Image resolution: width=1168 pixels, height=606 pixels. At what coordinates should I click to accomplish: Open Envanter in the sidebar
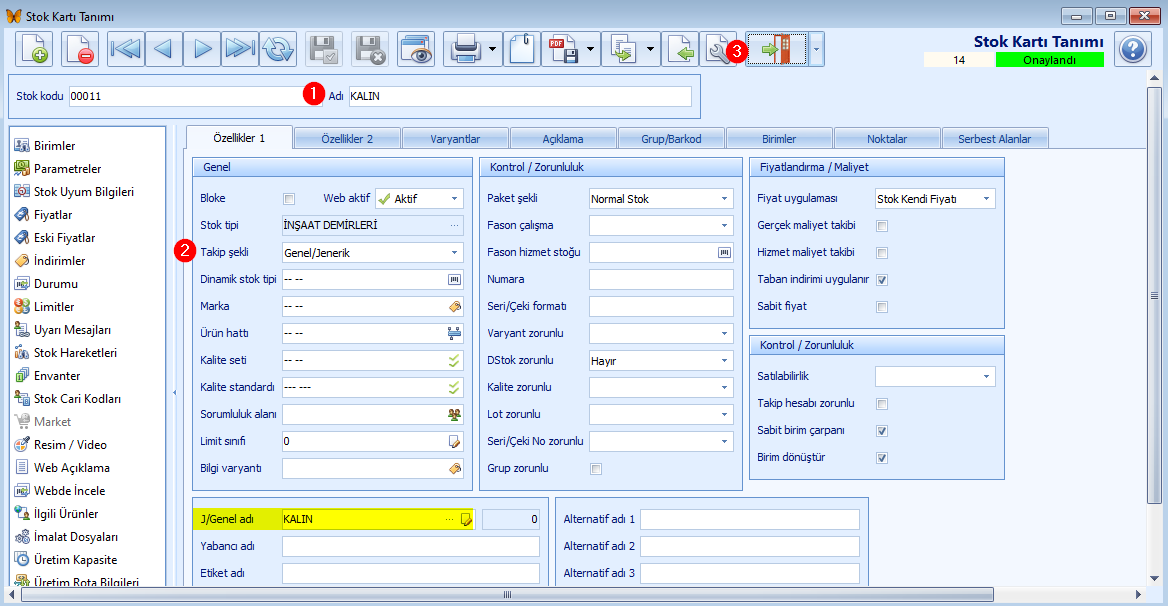tap(57, 376)
